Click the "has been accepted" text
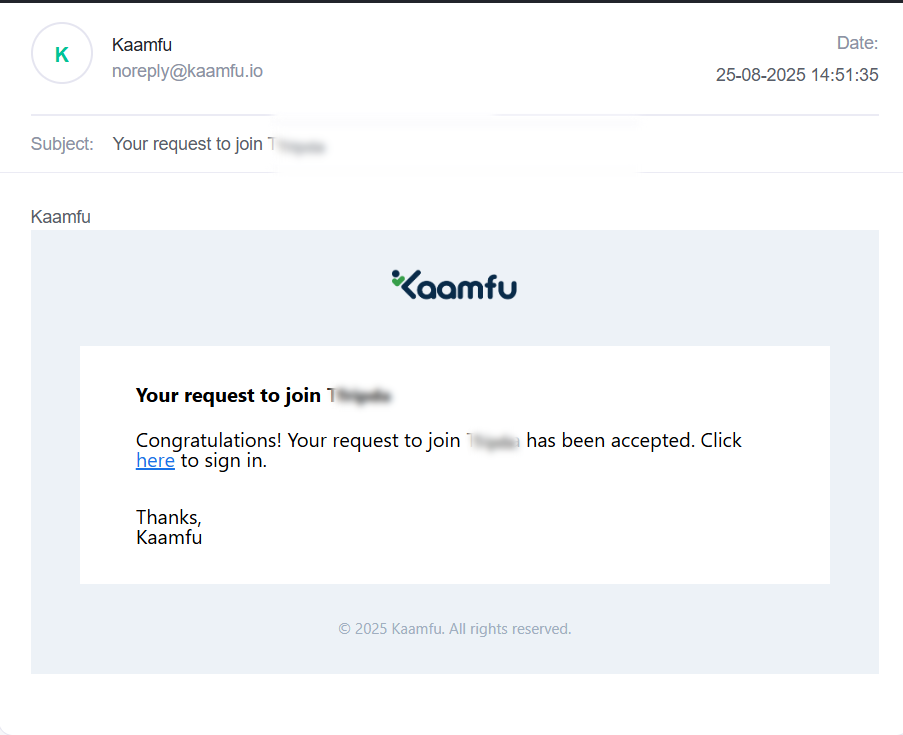The image size is (903, 735). point(609,441)
